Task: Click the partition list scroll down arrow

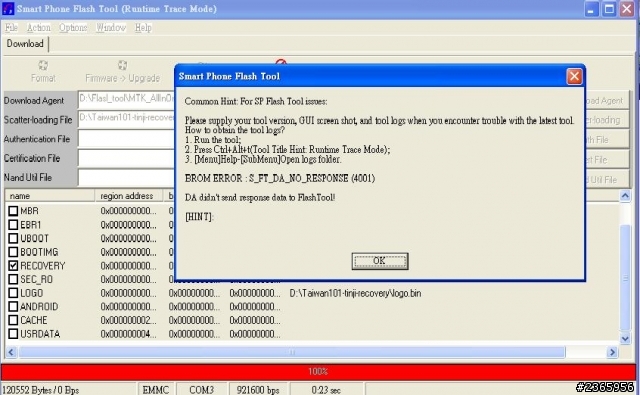Action: [x=625, y=338]
